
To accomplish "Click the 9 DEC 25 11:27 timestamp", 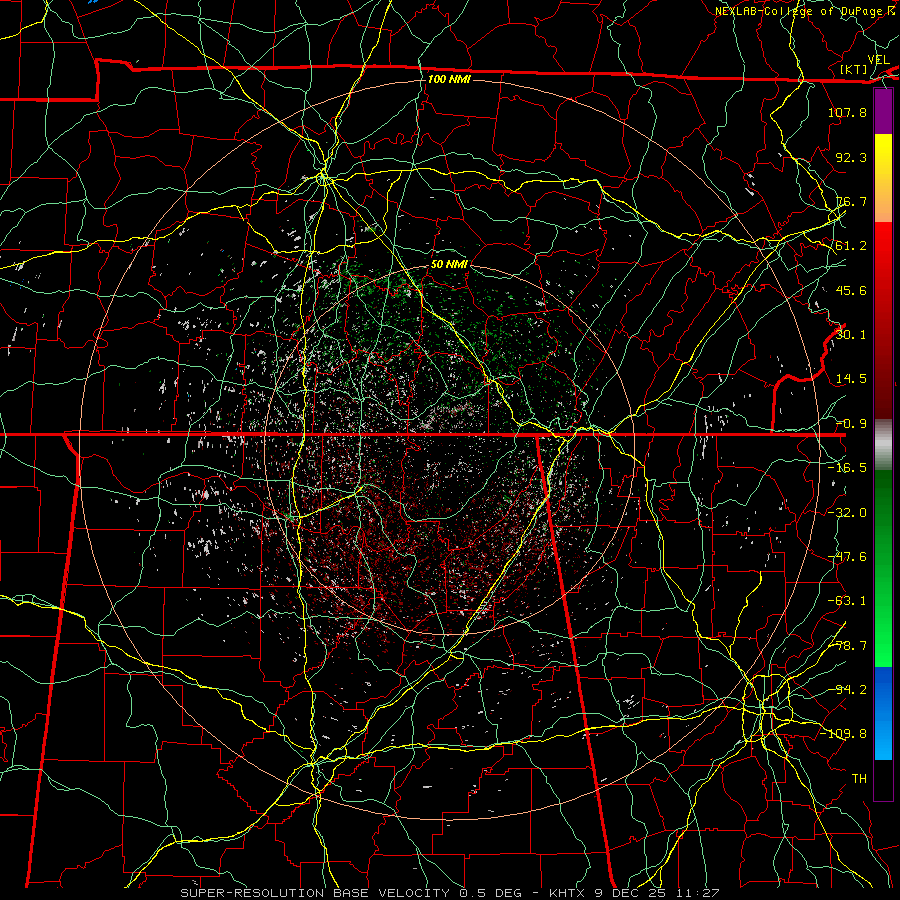I will [659, 893].
